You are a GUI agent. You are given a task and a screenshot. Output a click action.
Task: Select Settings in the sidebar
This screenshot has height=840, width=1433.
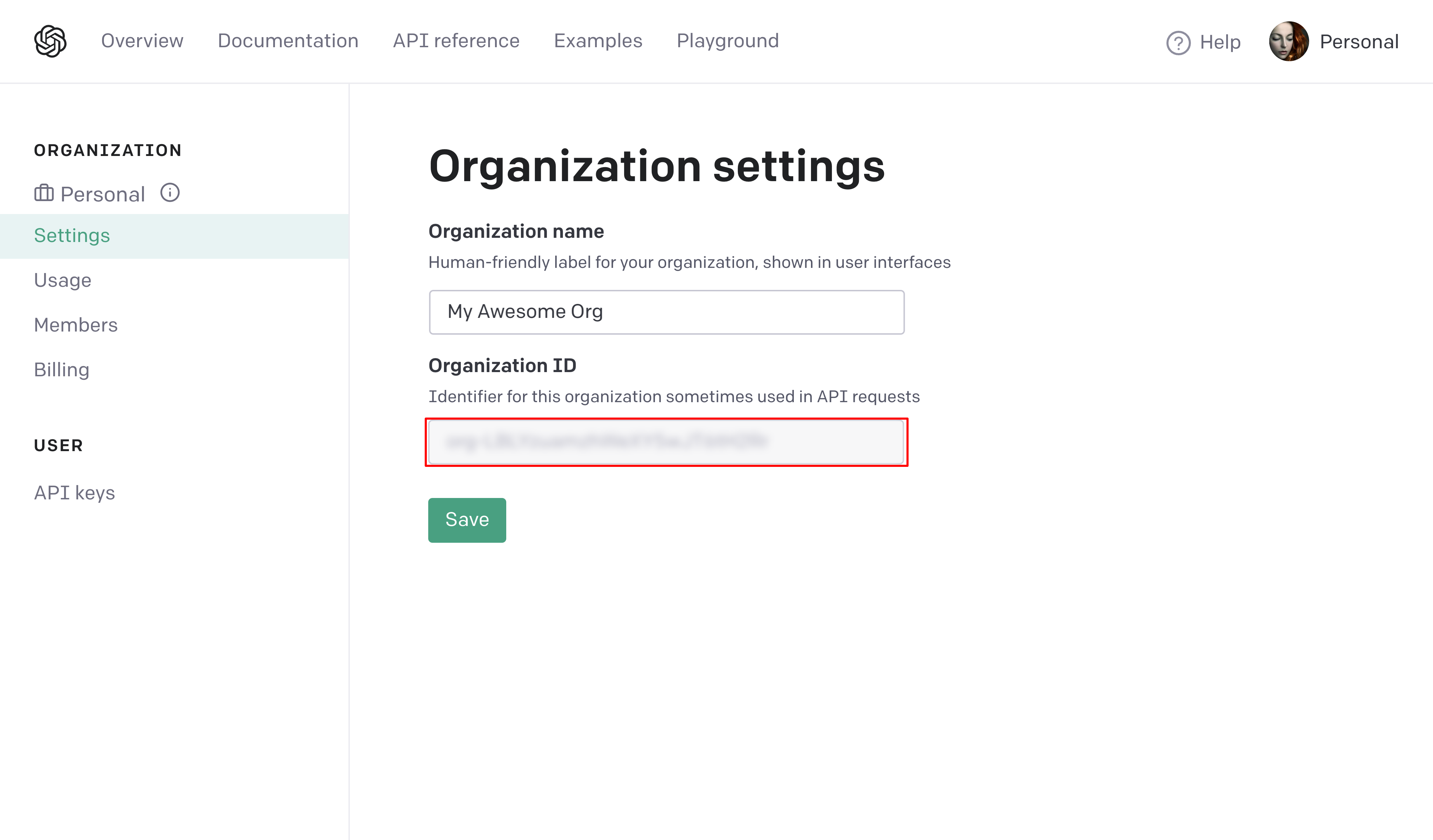(x=175, y=236)
